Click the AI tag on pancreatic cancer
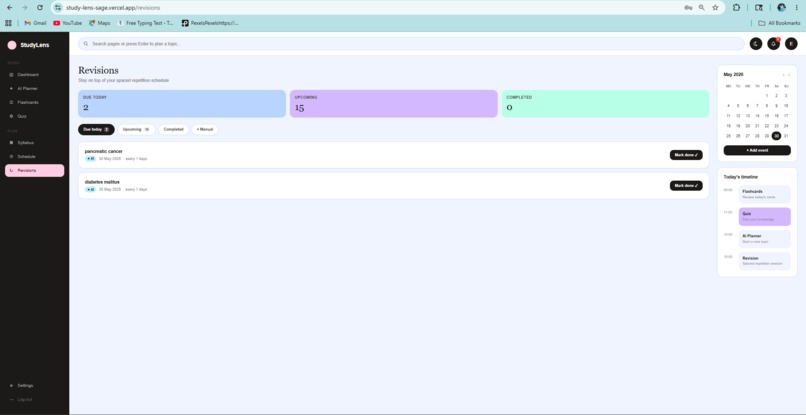The height and width of the screenshot is (415, 806). click(x=90, y=159)
